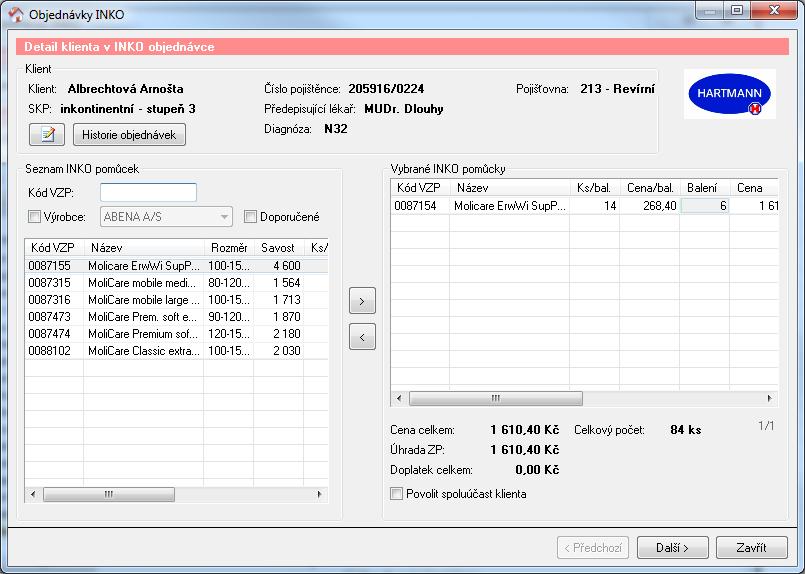Screen dimensions: 805x574
Task: Click the Hartmann logo image
Action: [730, 94]
